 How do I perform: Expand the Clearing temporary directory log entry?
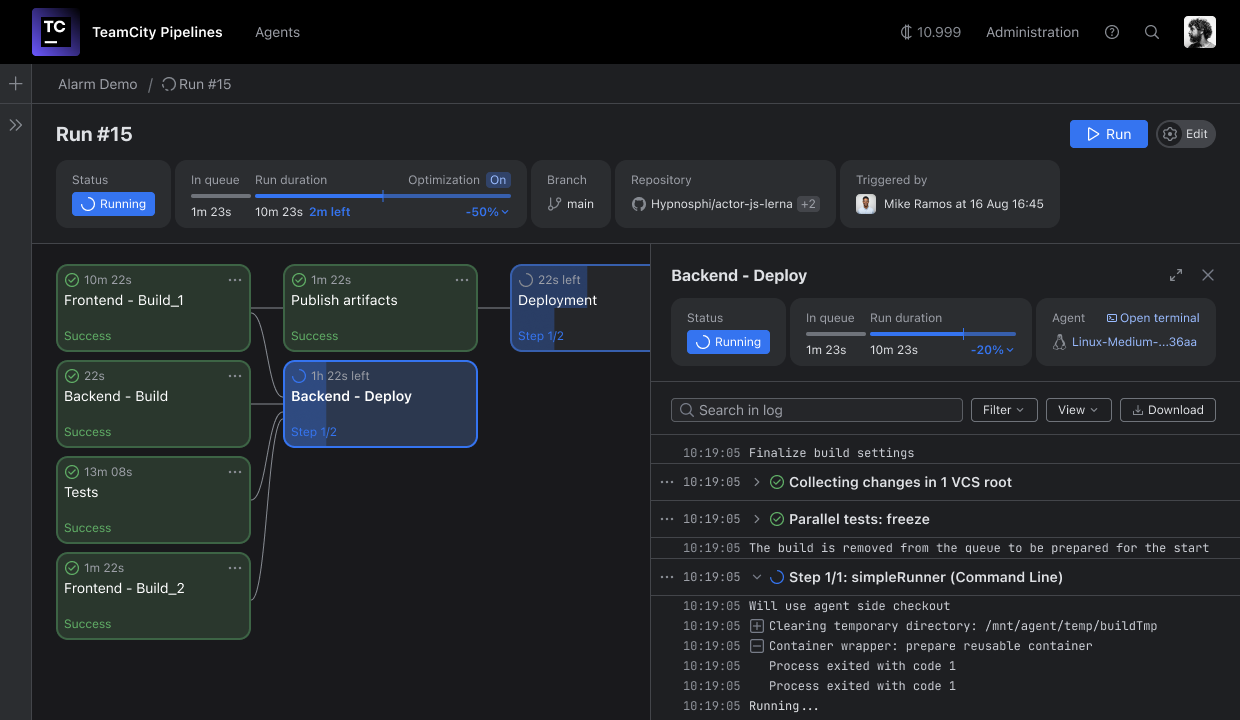point(757,626)
